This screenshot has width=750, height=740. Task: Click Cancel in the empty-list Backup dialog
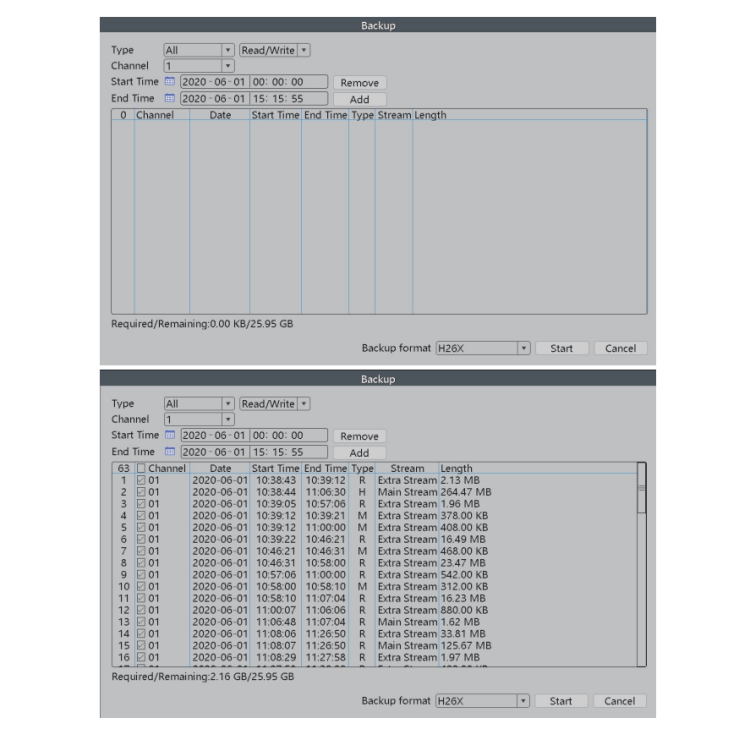[x=620, y=348]
